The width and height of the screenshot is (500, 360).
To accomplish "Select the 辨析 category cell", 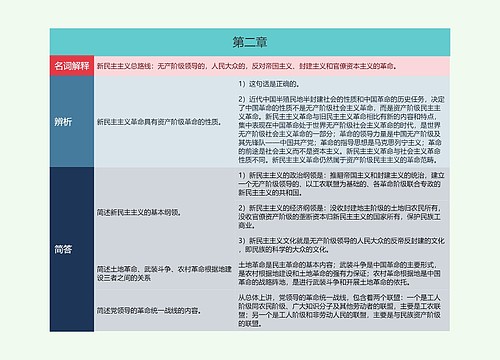I will click(x=72, y=122).
